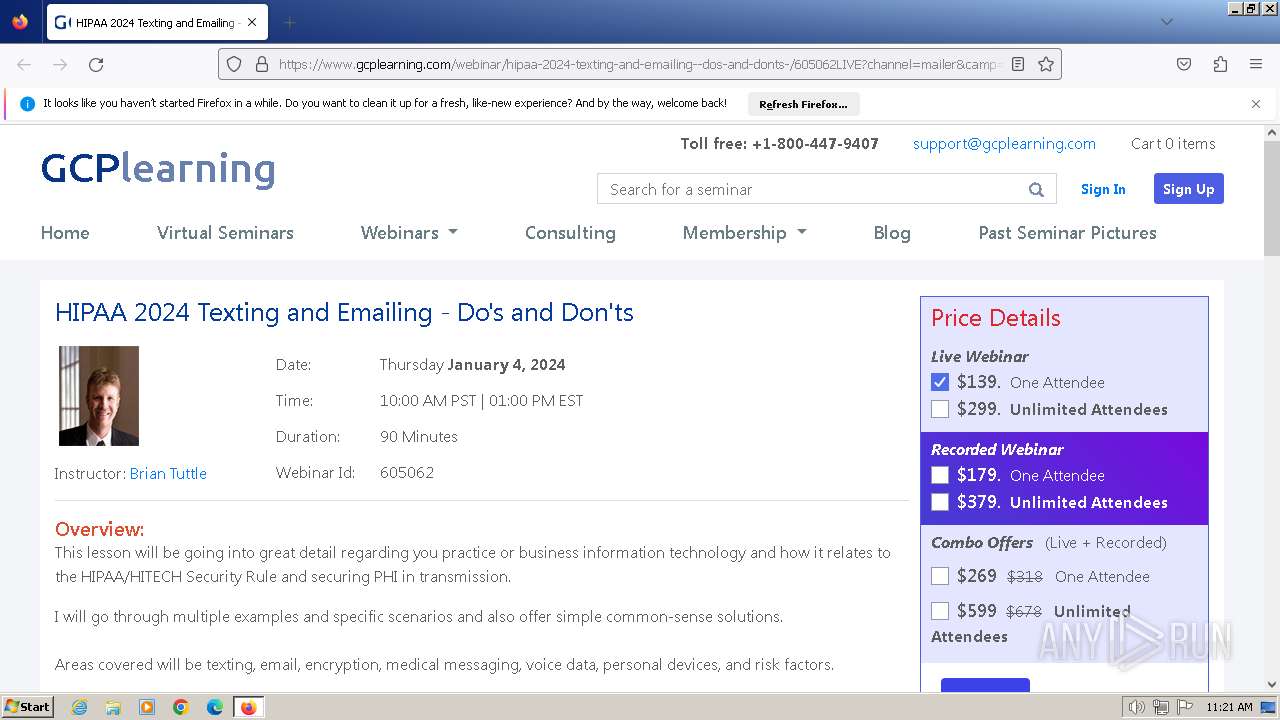Open File Explorer from taskbar

tap(113, 707)
